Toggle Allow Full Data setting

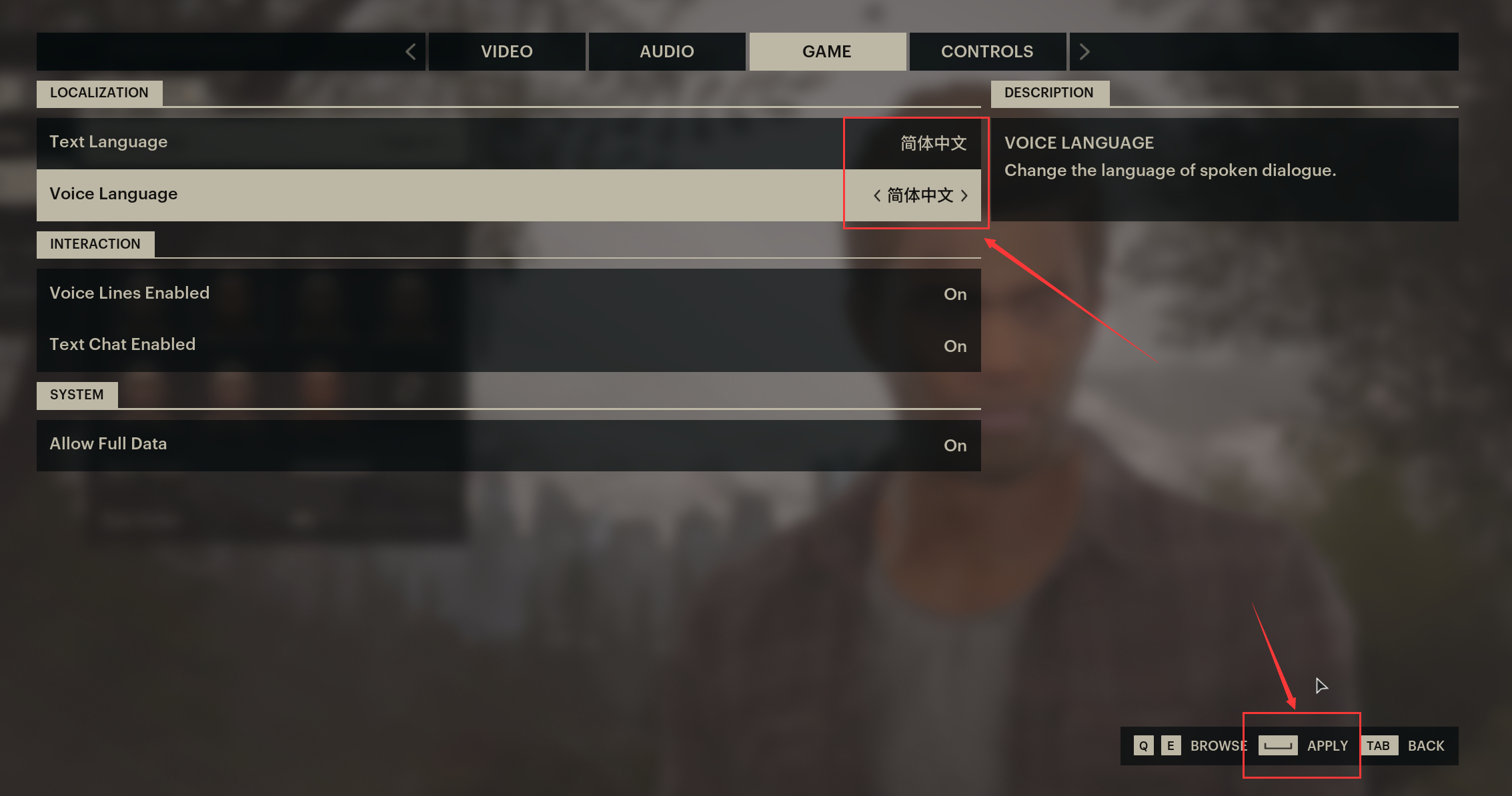click(508, 445)
